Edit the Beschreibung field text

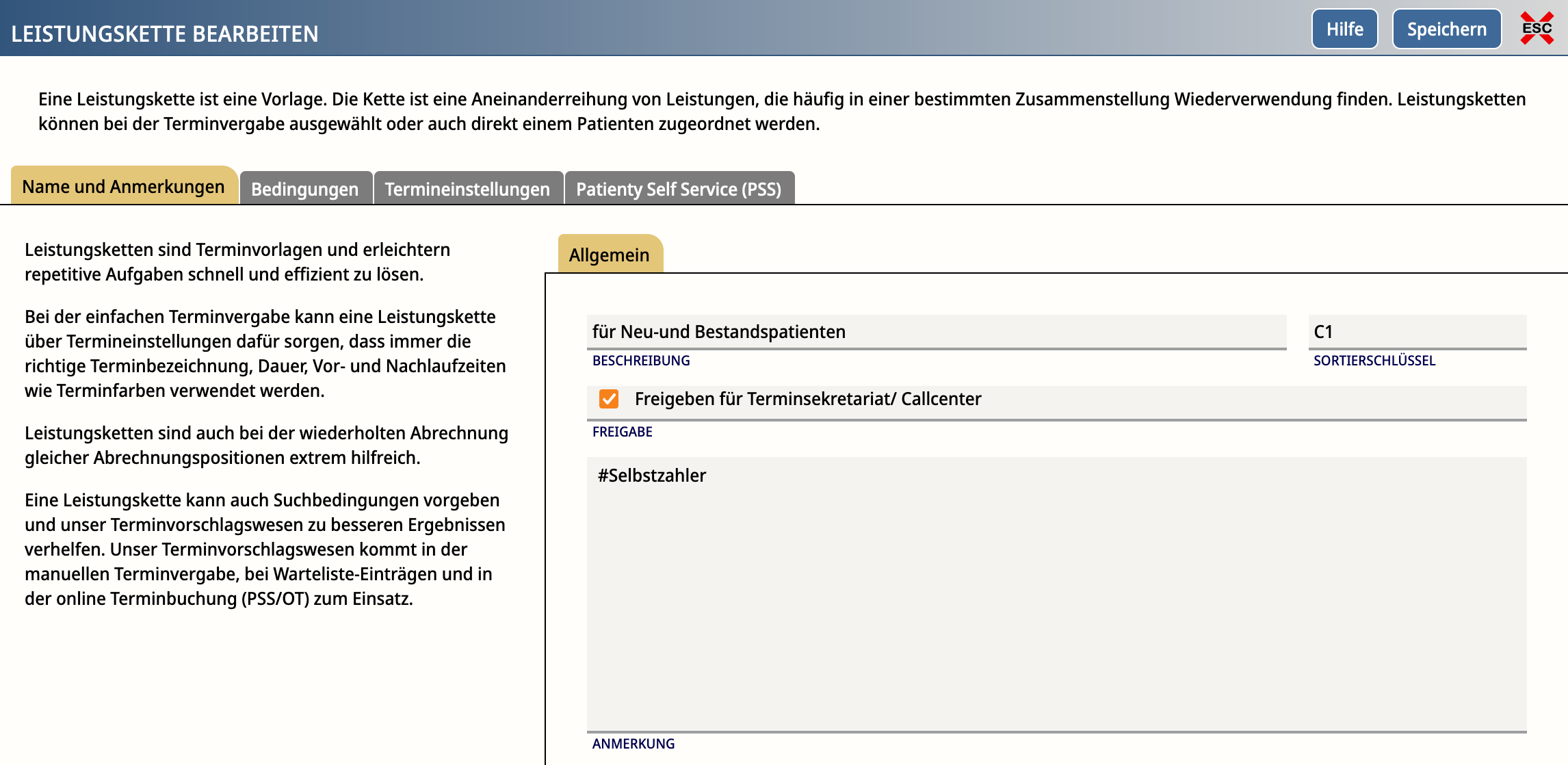pyautogui.click(x=936, y=332)
